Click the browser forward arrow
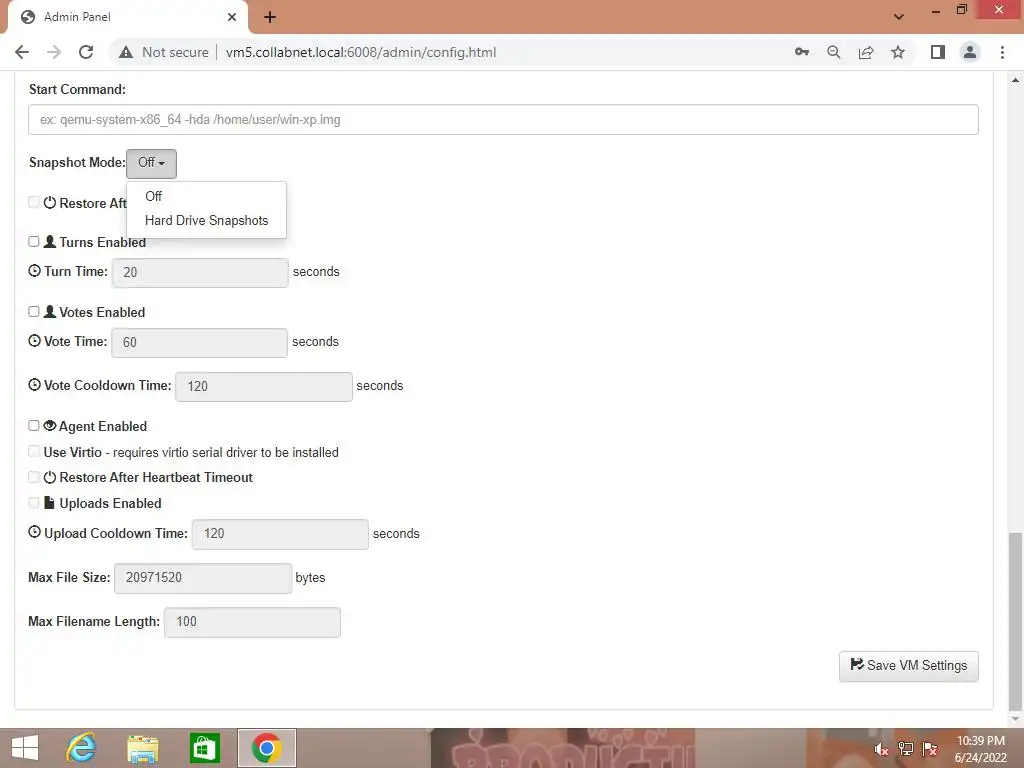The height and width of the screenshot is (768, 1024). coord(54,52)
